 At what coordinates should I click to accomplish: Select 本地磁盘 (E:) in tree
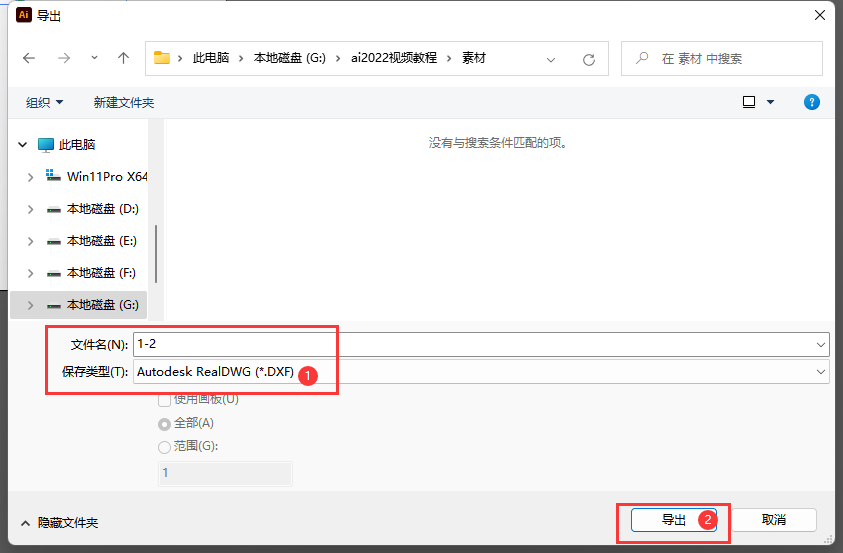[x=91, y=241]
